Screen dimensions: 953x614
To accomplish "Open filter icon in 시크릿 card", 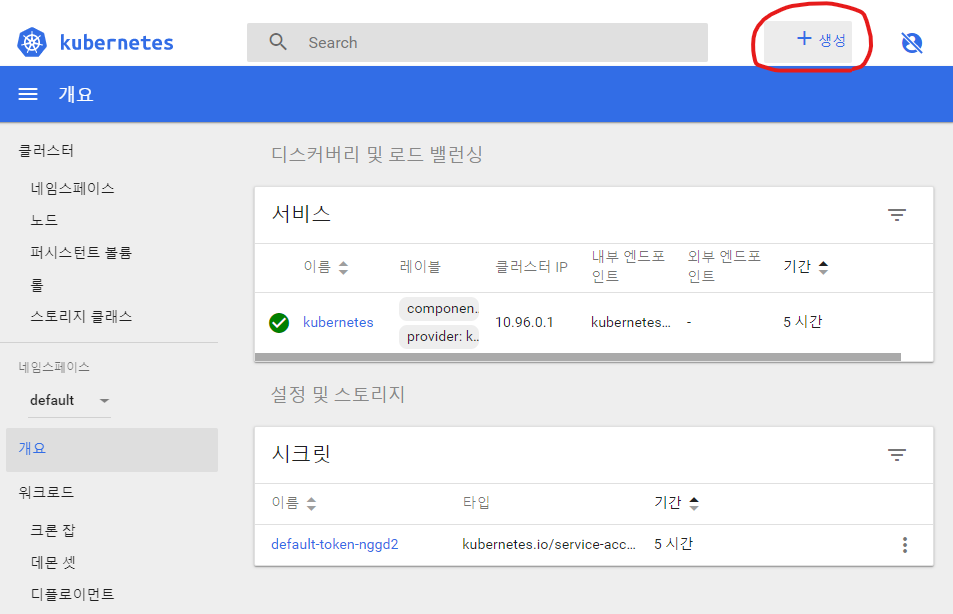I will pyautogui.click(x=896, y=455).
